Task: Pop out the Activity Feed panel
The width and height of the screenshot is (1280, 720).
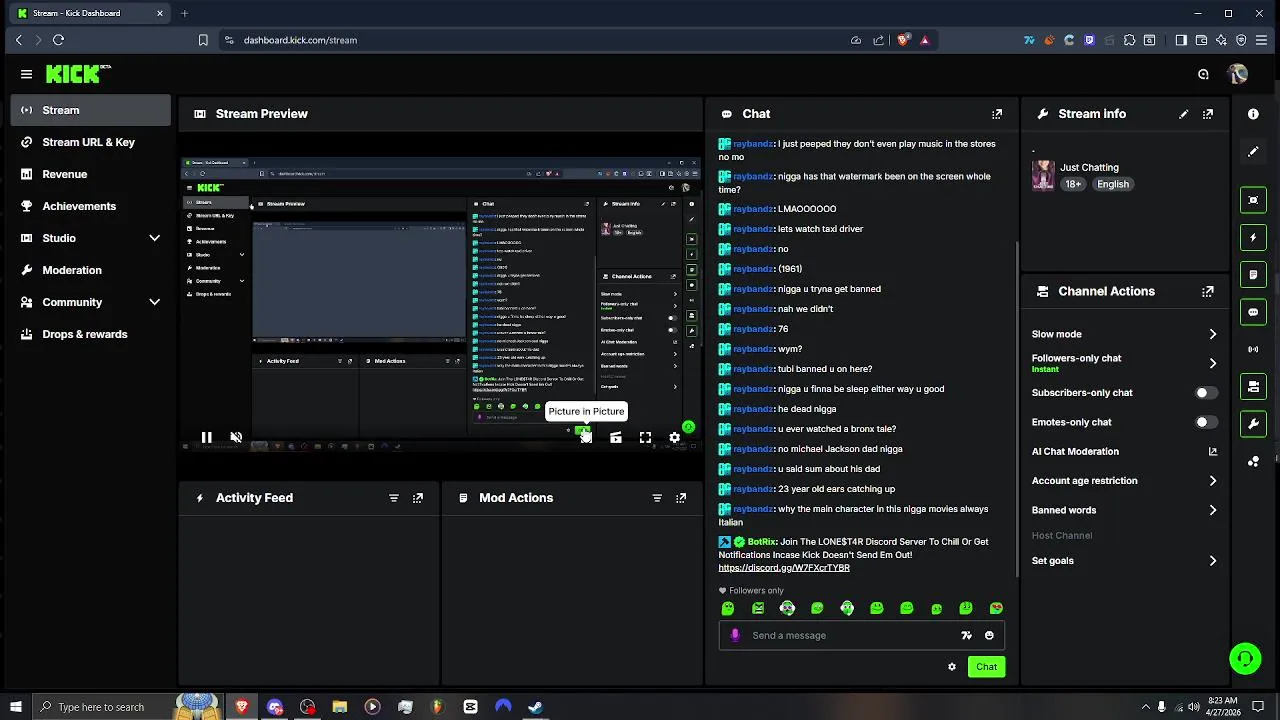Action: pyautogui.click(x=418, y=498)
